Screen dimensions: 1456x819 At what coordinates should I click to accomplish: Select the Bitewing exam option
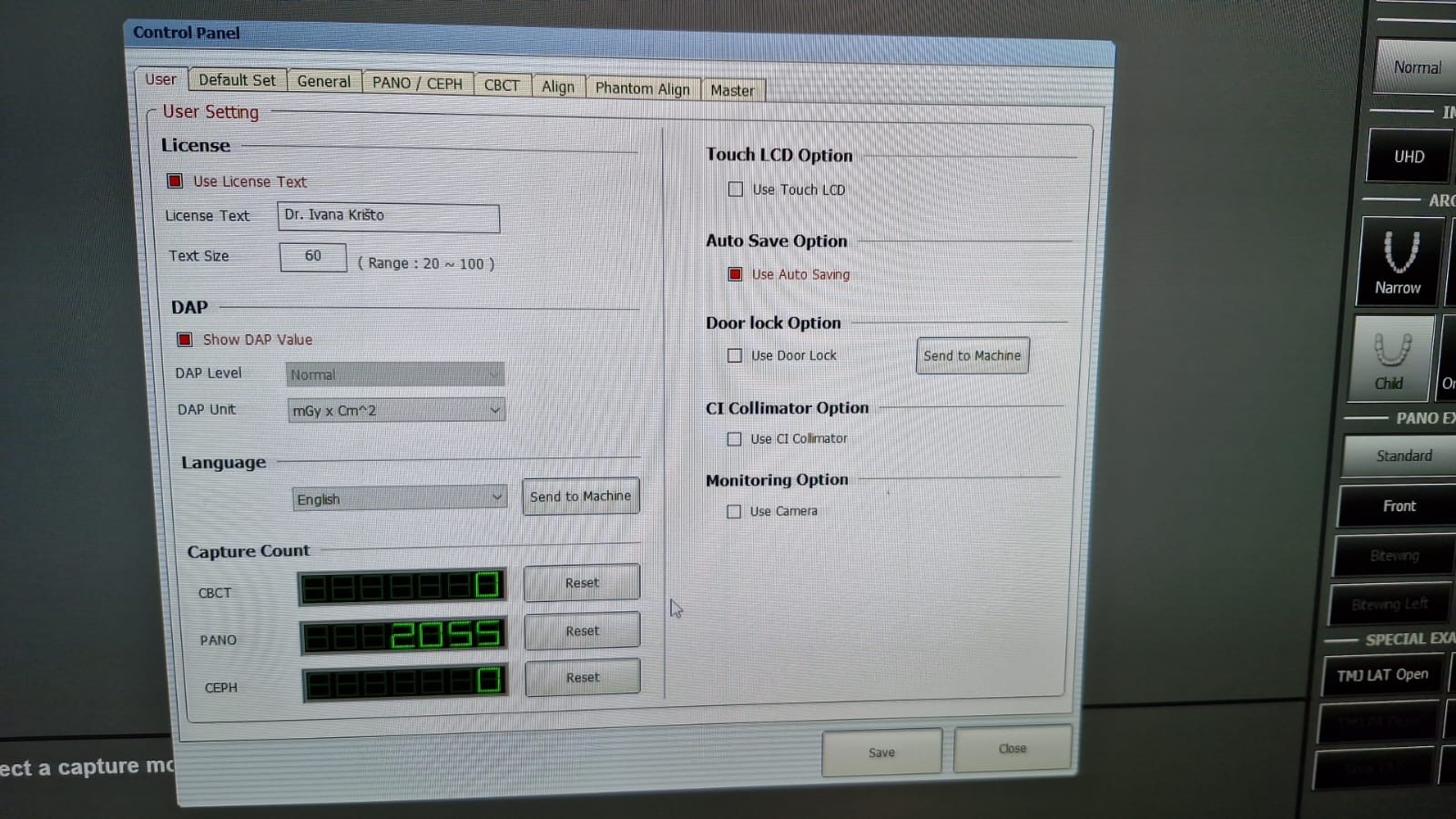[x=1393, y=556]
